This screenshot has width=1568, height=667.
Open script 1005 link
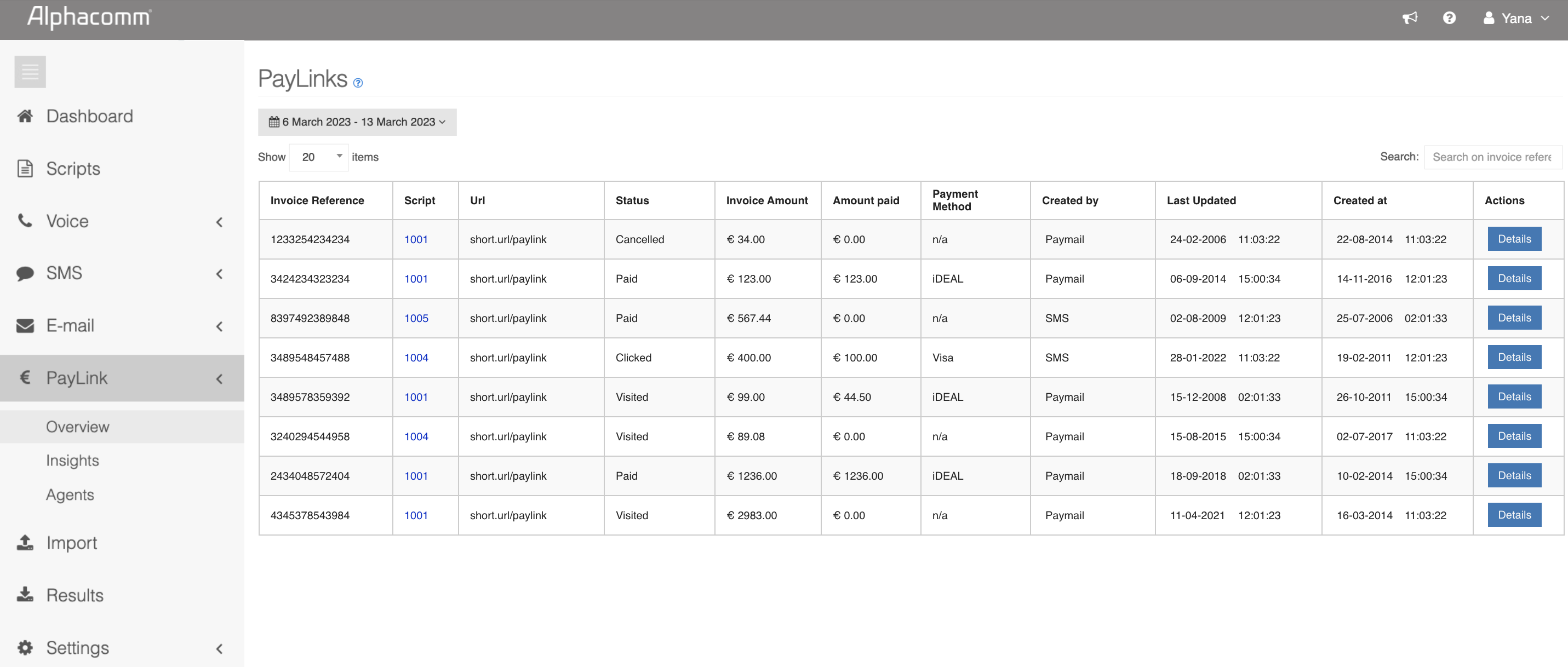tap(416, 318)
